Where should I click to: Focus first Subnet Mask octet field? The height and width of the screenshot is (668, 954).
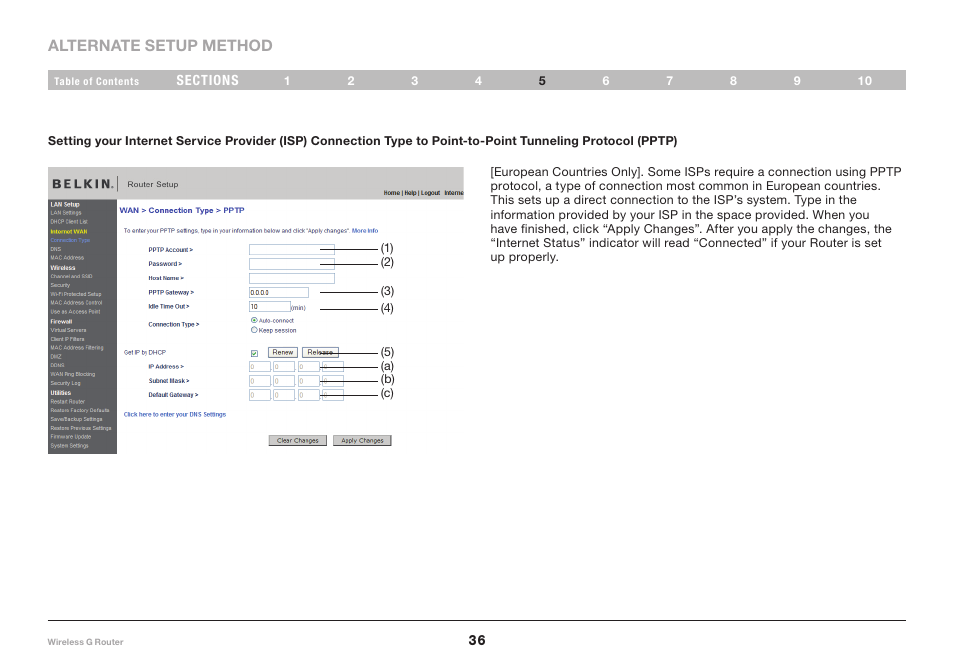260,381
